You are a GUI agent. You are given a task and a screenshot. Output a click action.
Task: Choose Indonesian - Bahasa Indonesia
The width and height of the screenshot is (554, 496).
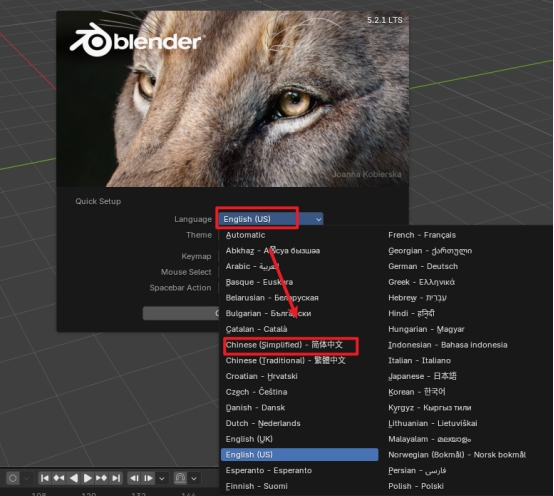[467, 345]
